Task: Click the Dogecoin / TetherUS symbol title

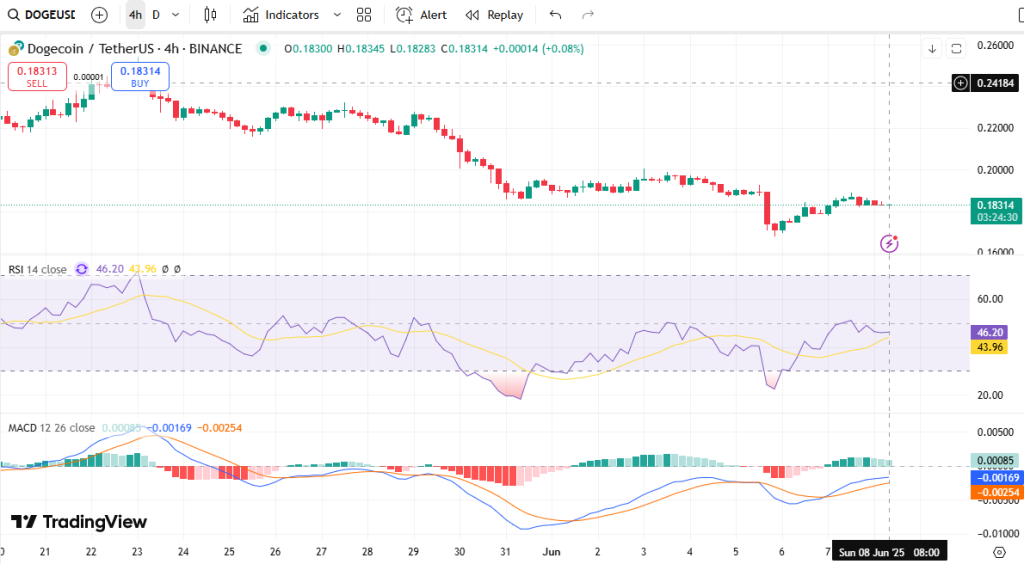Action: [x=135, y=48]
